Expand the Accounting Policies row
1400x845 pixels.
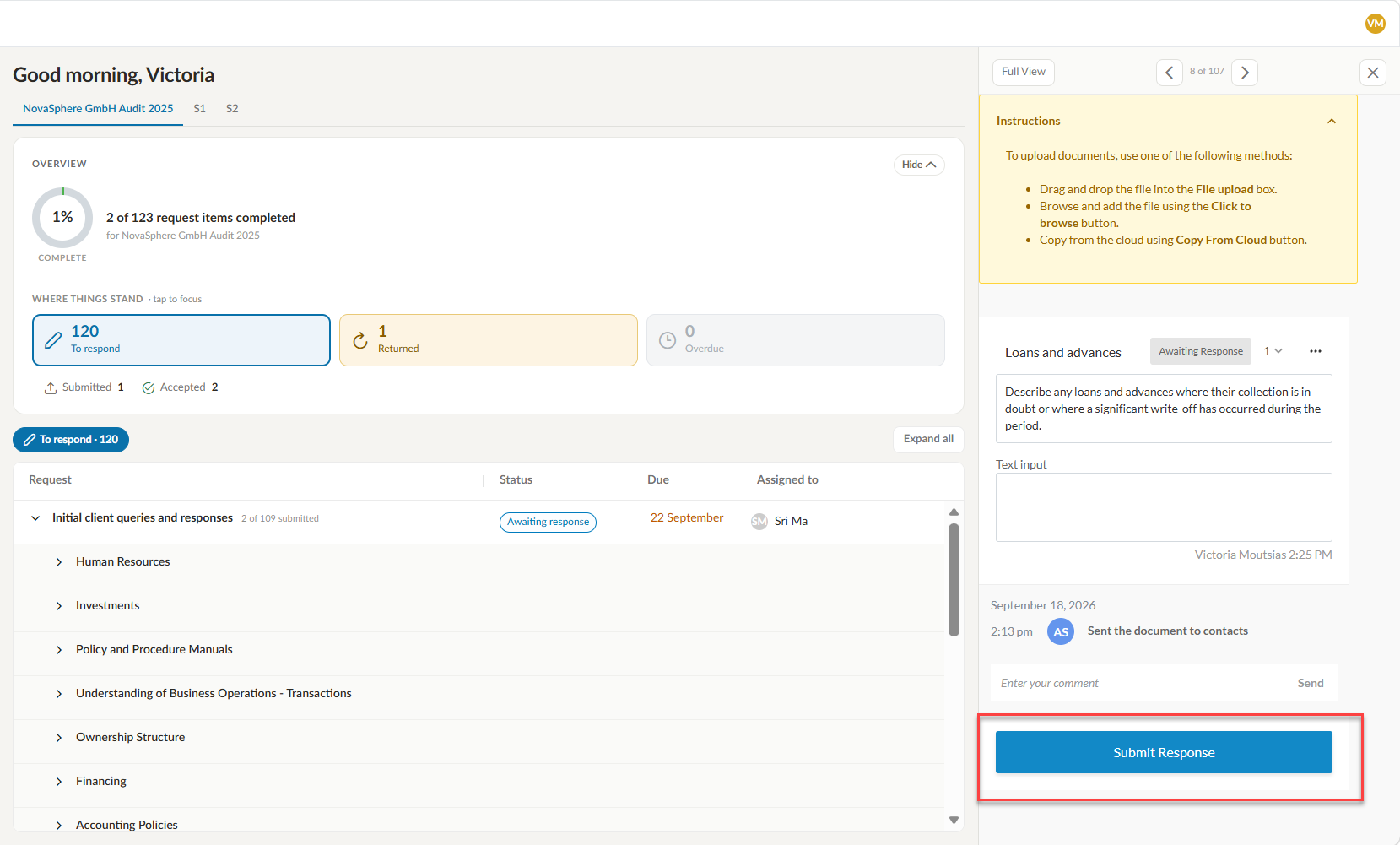59,826
